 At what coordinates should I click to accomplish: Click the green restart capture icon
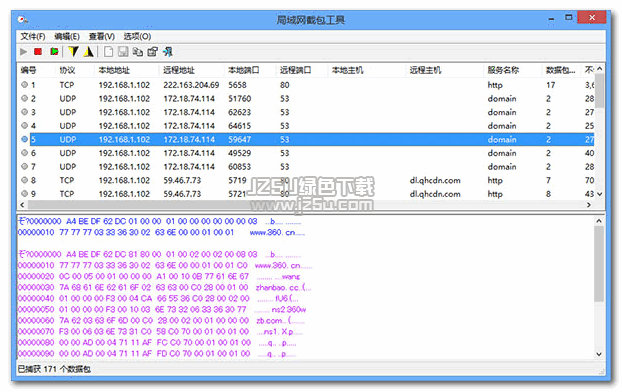coord(54,52)
